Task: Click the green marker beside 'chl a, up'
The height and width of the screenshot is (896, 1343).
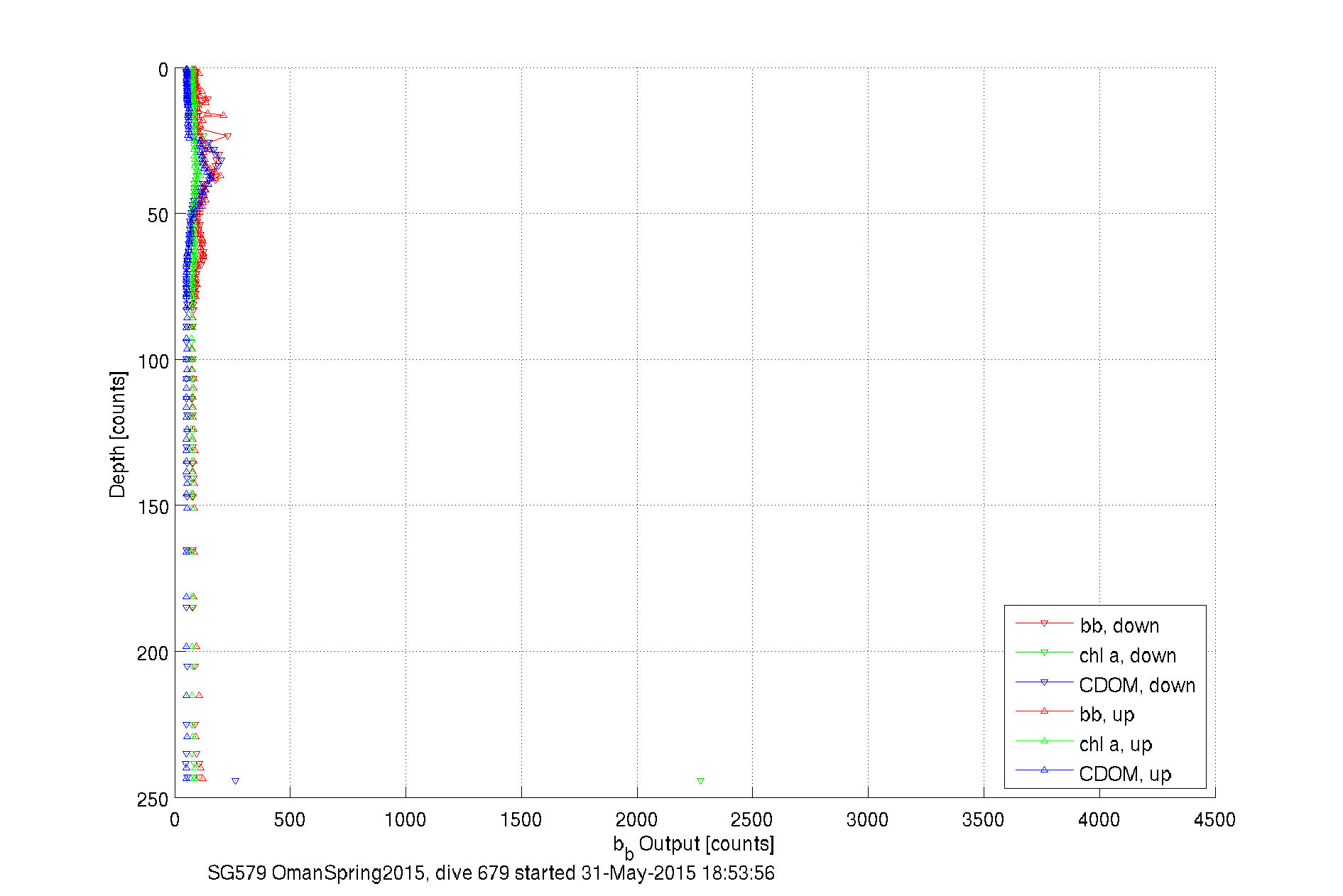Action: pos(1044,741)
